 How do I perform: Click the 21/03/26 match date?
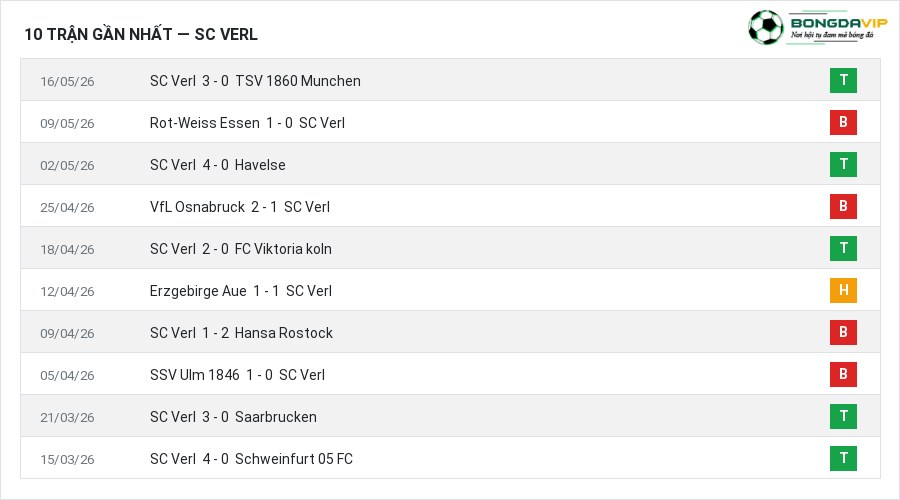tap(67, 417)
